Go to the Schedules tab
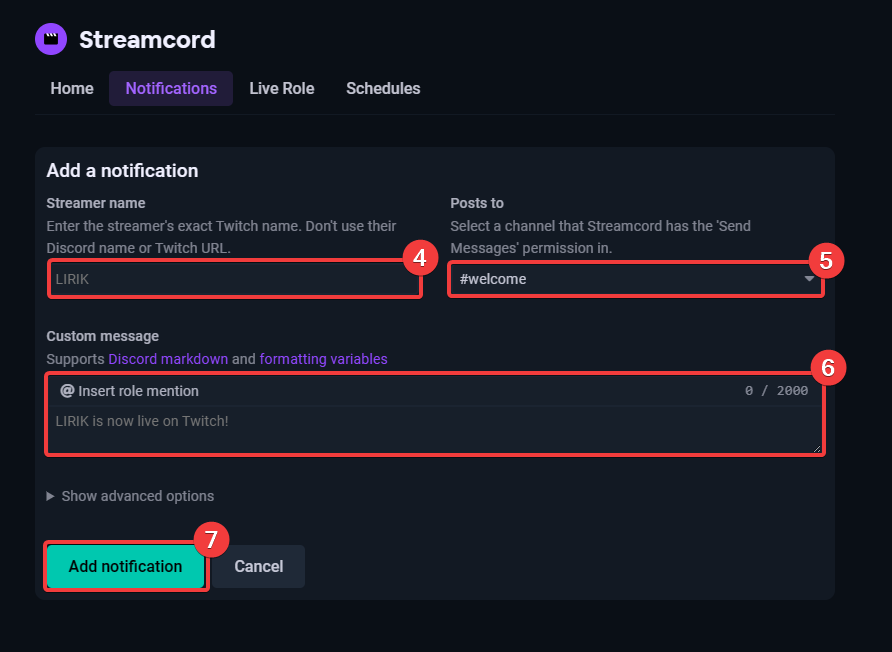The width and height of the screenshot is (892, 652). point(383,88)
